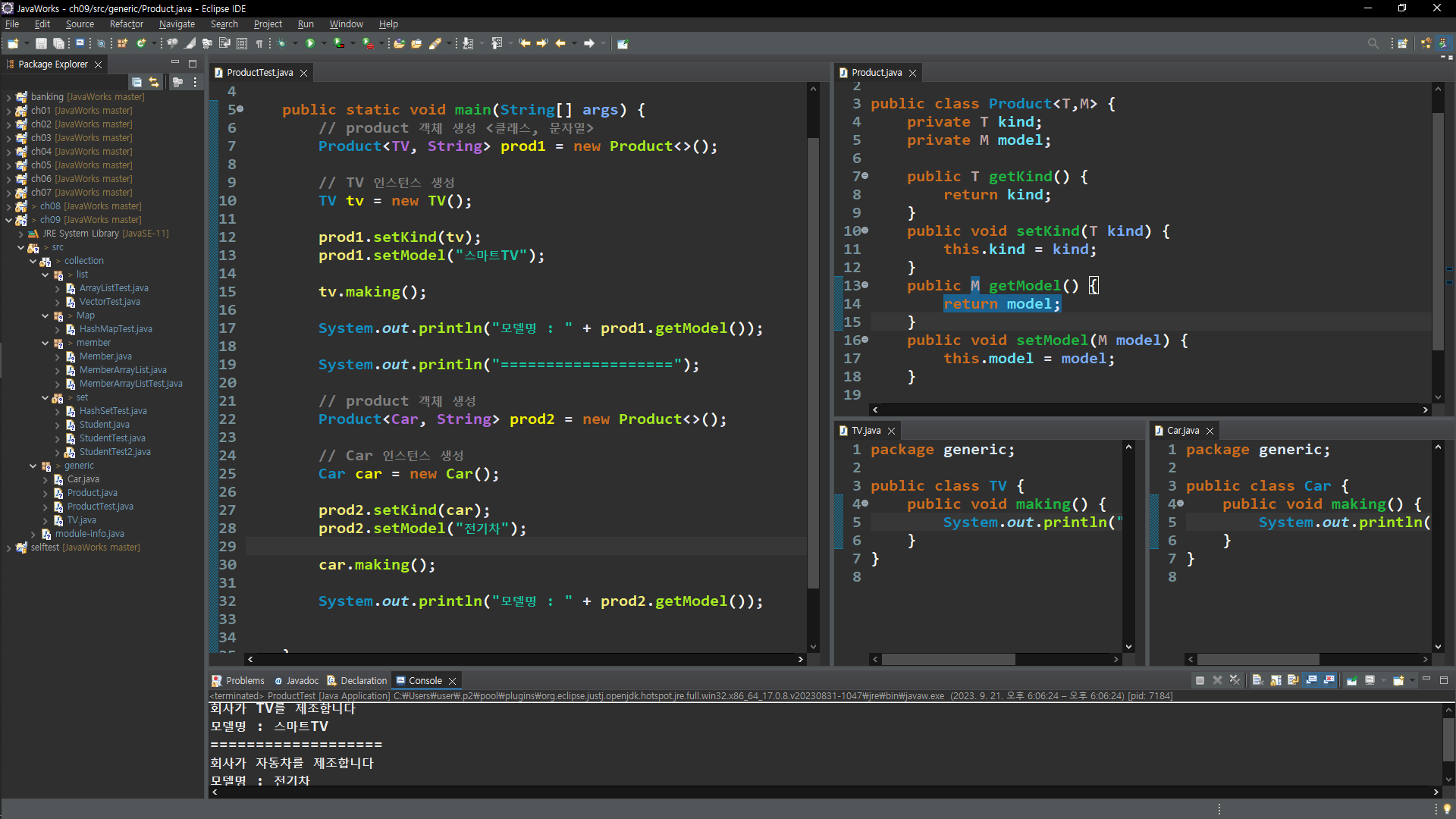Open the Refactor menu
This screenshot has height=819, width=1456.
(126, 24)
